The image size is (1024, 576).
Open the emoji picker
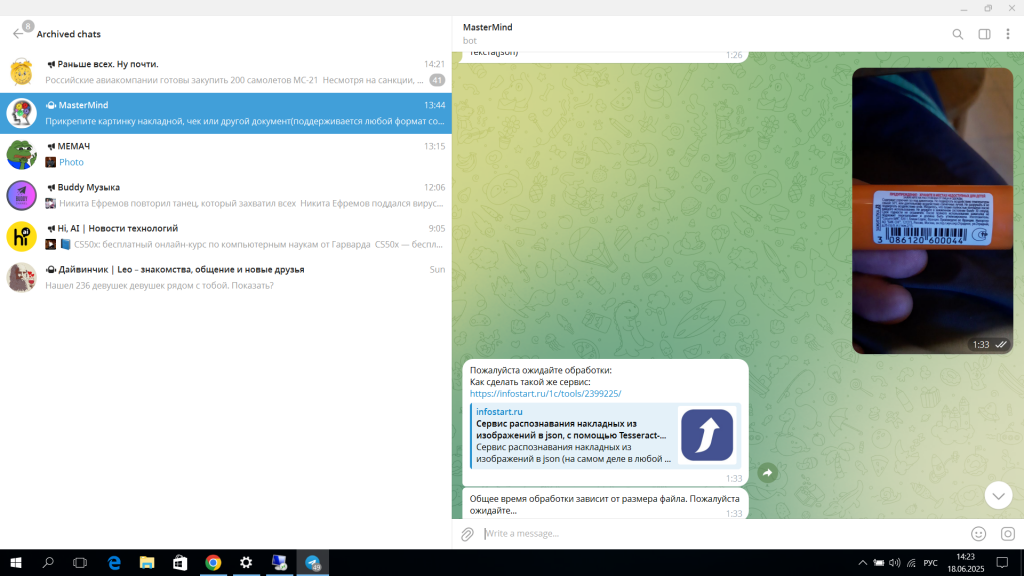[x=978, y=534]
